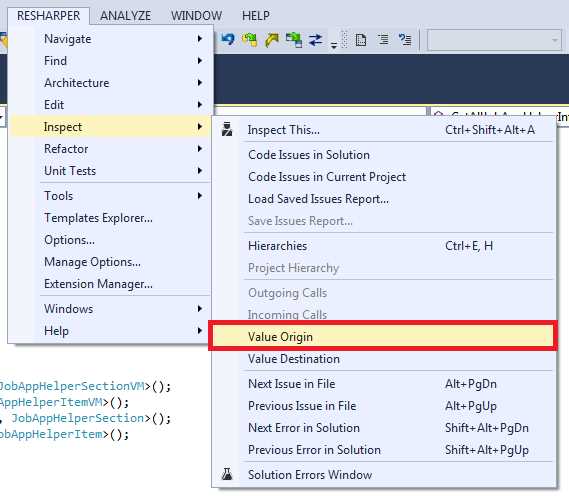Image resolution: width=569 pixels, height=500 pixels.
Task: Click the document page toolbar icon
Action: click(x=361, y=40)
